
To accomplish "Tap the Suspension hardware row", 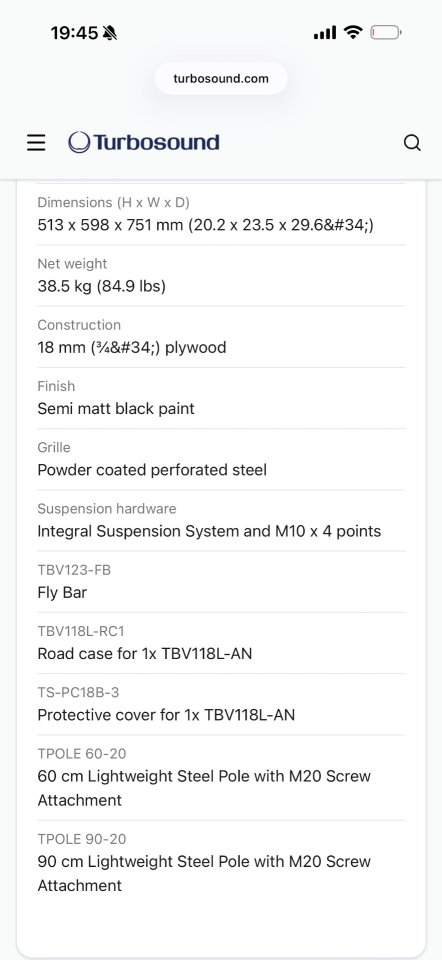I will coord(221,520).
